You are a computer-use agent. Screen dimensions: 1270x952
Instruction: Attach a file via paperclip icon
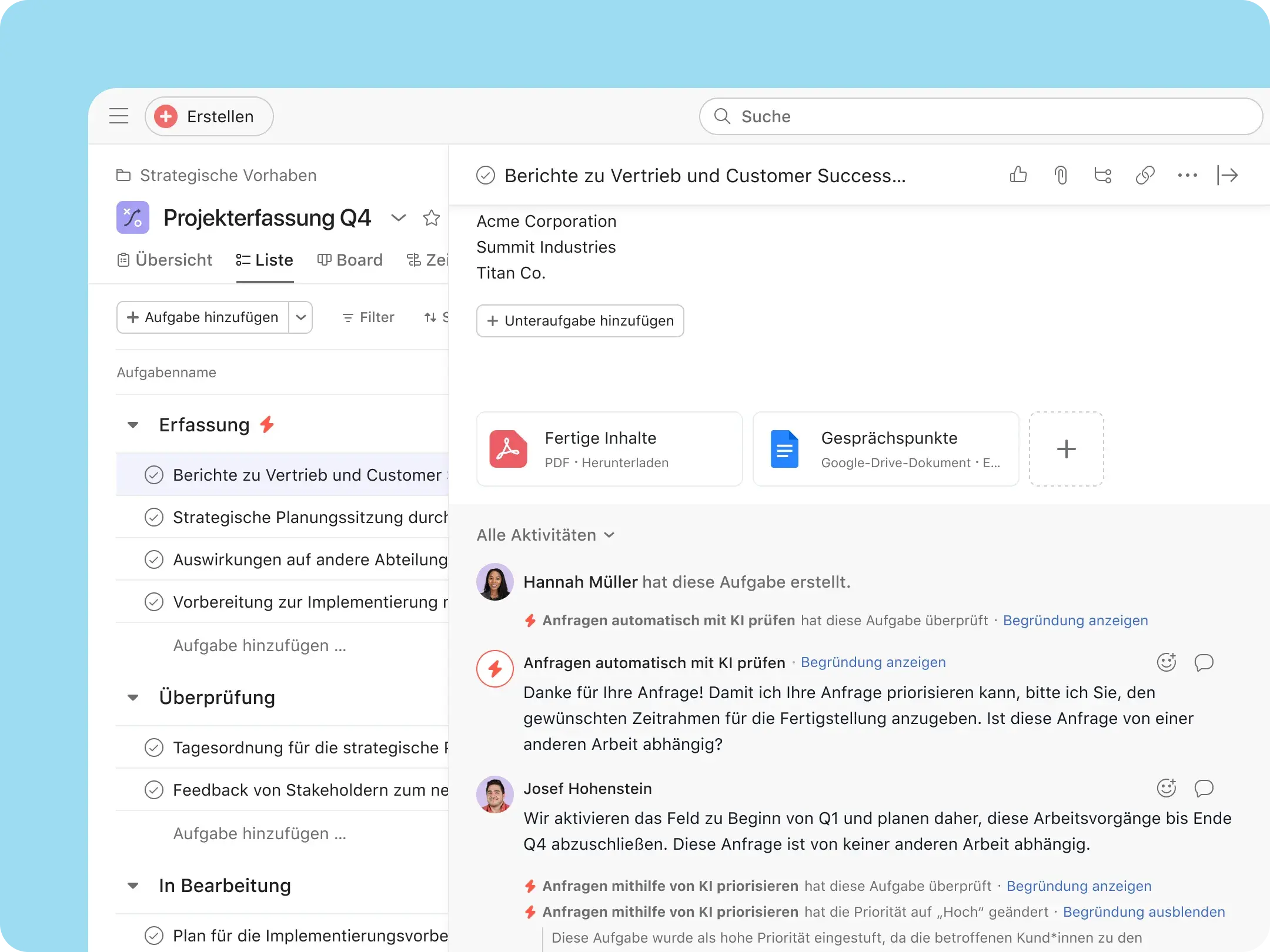[x=1061, y=175]
